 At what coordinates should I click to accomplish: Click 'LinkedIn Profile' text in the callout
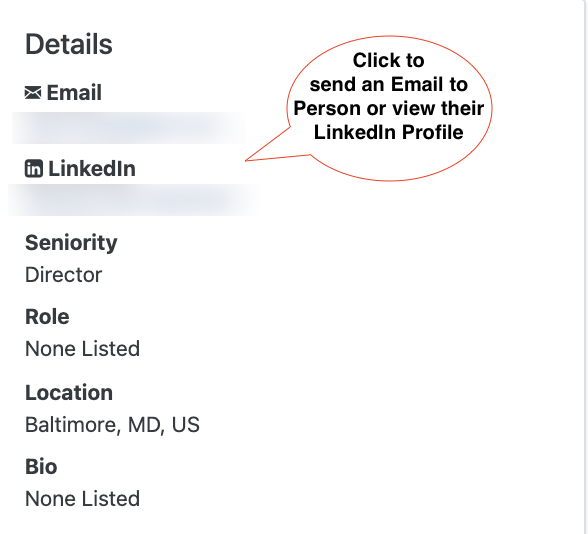[388, 132]
